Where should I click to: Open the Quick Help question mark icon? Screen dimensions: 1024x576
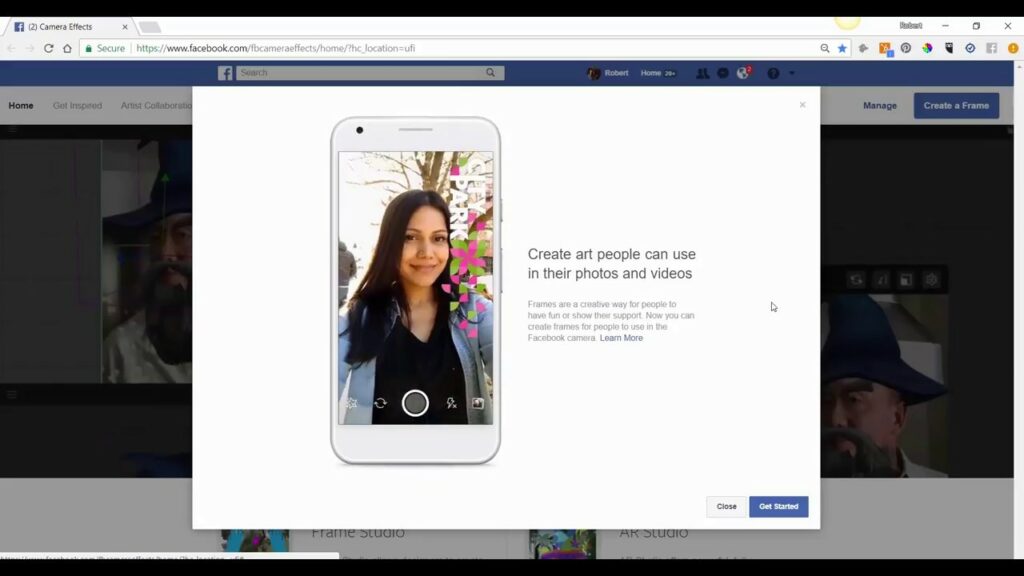tap(773, 73)
